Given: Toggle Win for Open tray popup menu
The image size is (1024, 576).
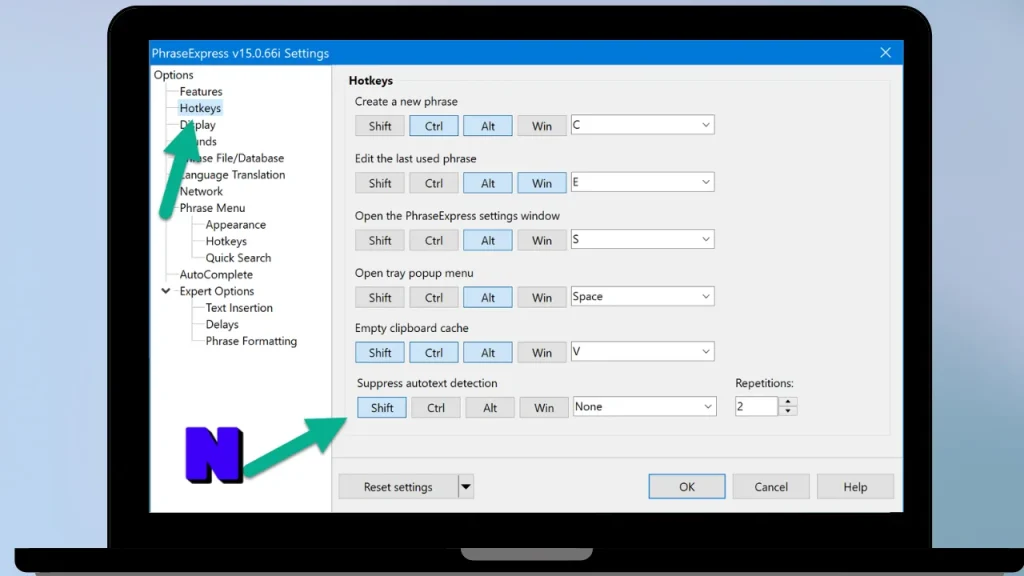Looking at the screenshot, I should tap(541, 297).
